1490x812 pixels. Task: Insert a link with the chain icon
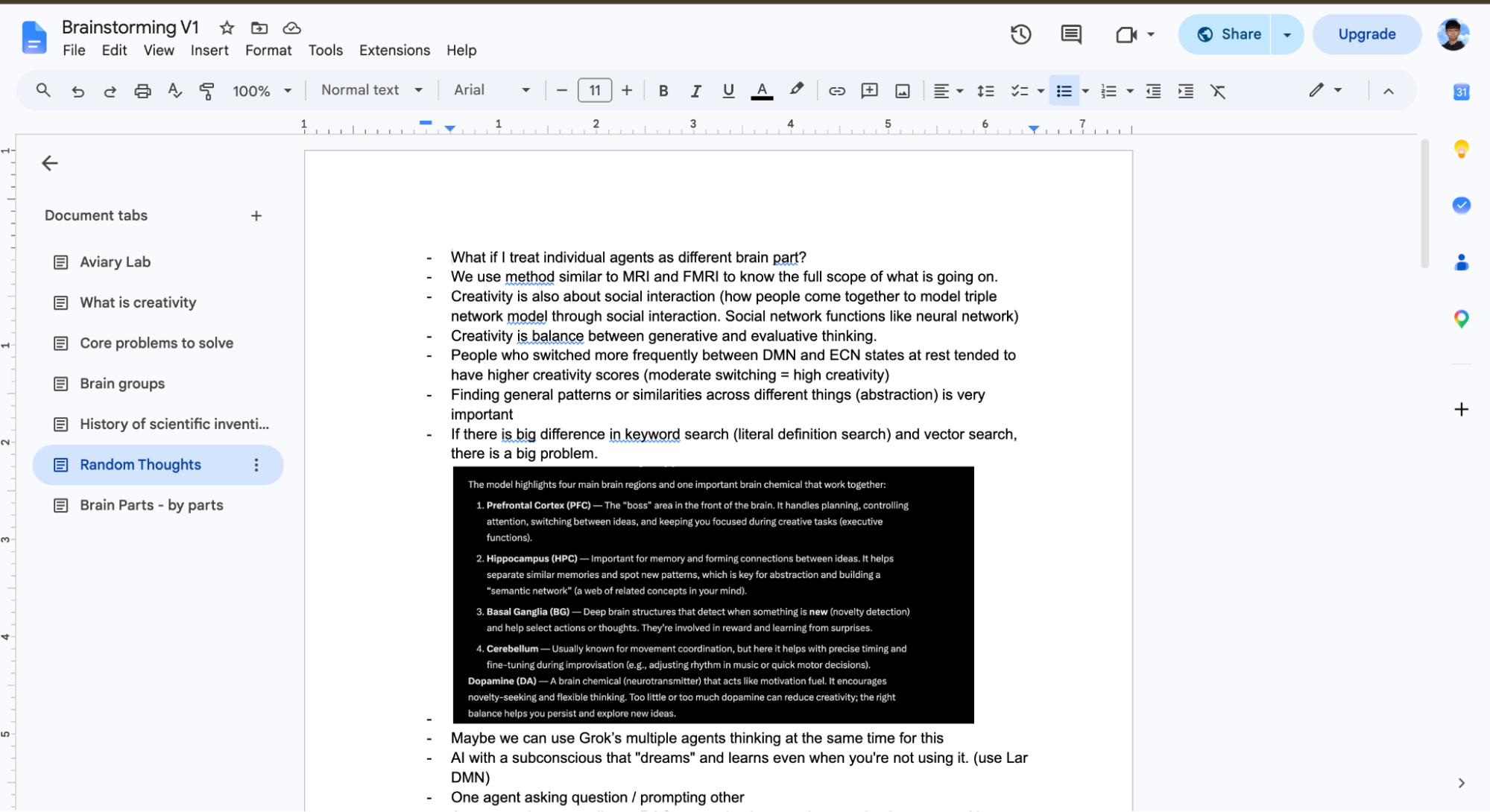tap(837, 91)
